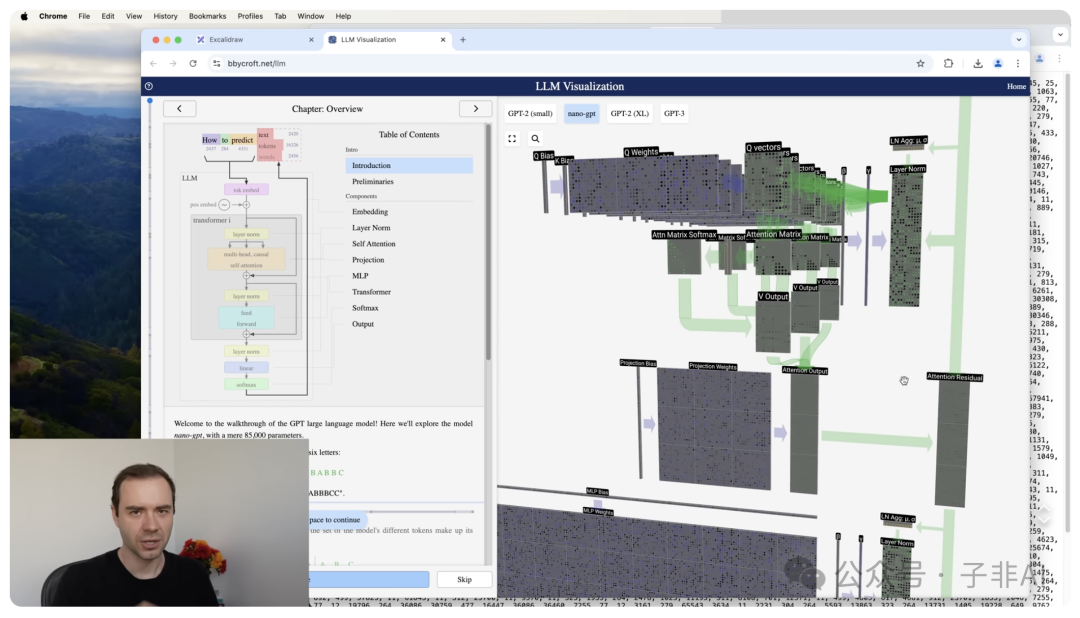Click the help question-mark icon in page header
This screenshot has width=1080, height=618.
(149, 86)
